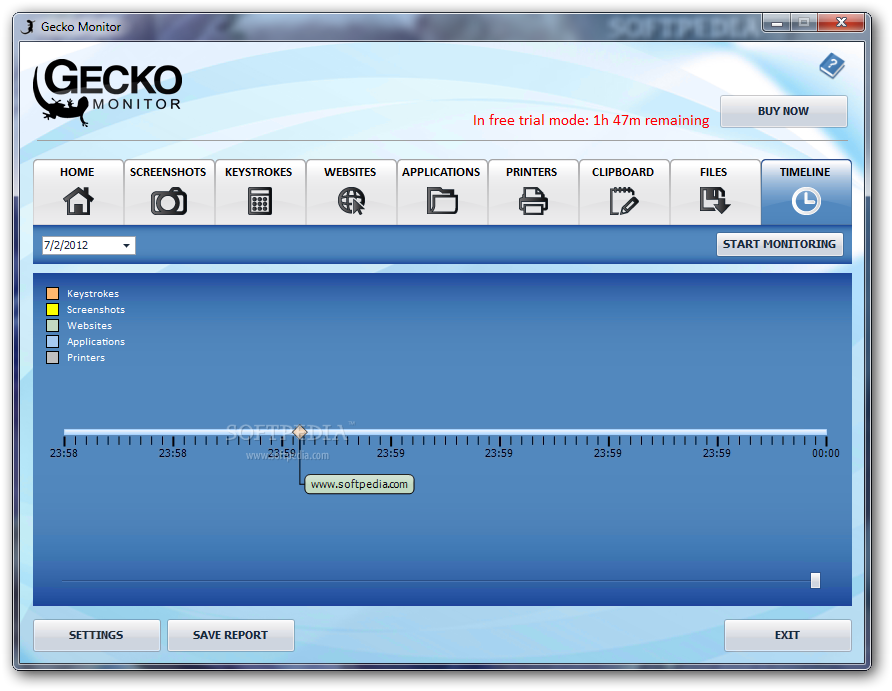The width and height of the screenshot is (892, 691).
Task: Click the Screenshots legend label
Action: (96, 309)
